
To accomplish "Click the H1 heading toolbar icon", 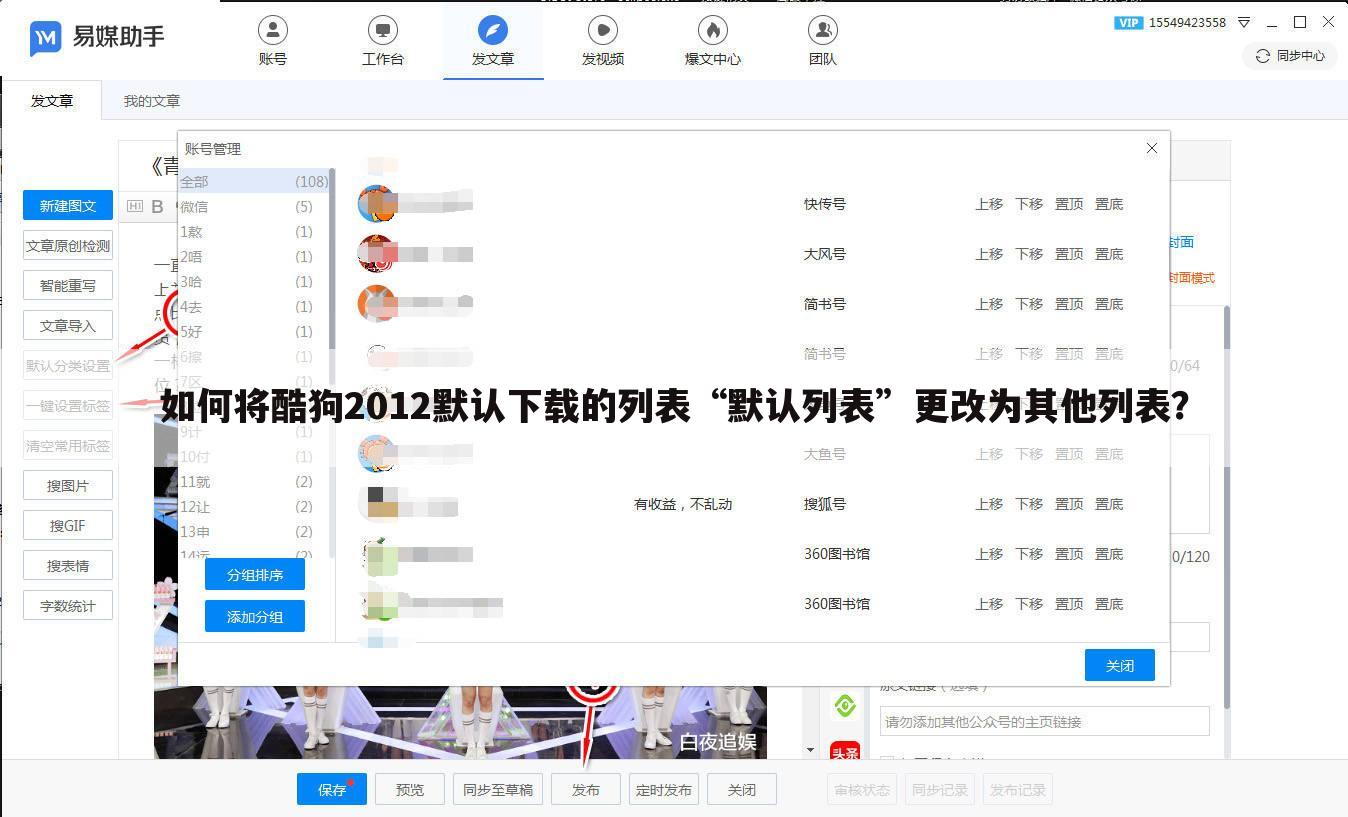I will pyautogui.click(x=135, y=207).
